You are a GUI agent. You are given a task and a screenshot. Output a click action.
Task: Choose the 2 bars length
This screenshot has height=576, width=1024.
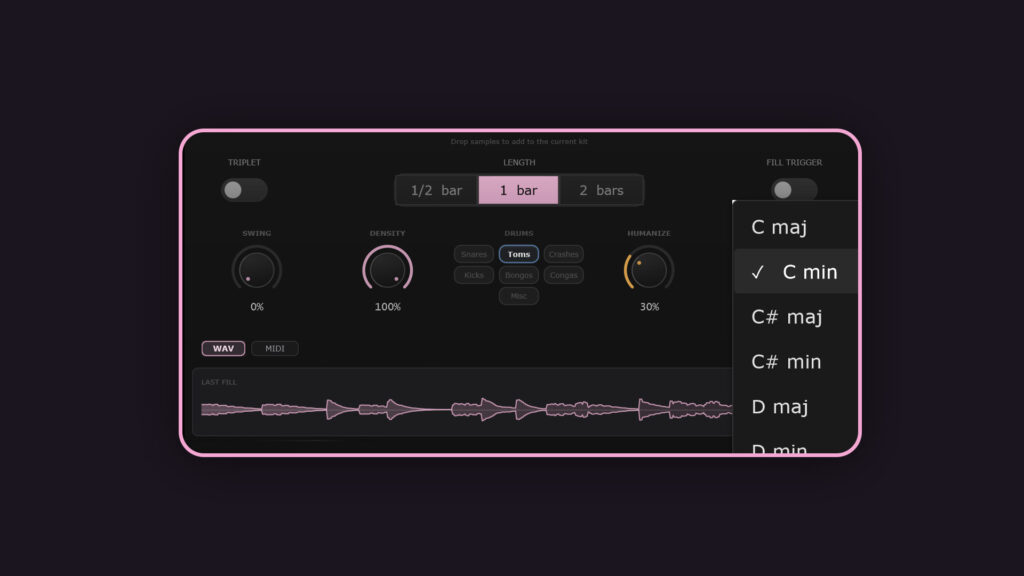point(601,190)
